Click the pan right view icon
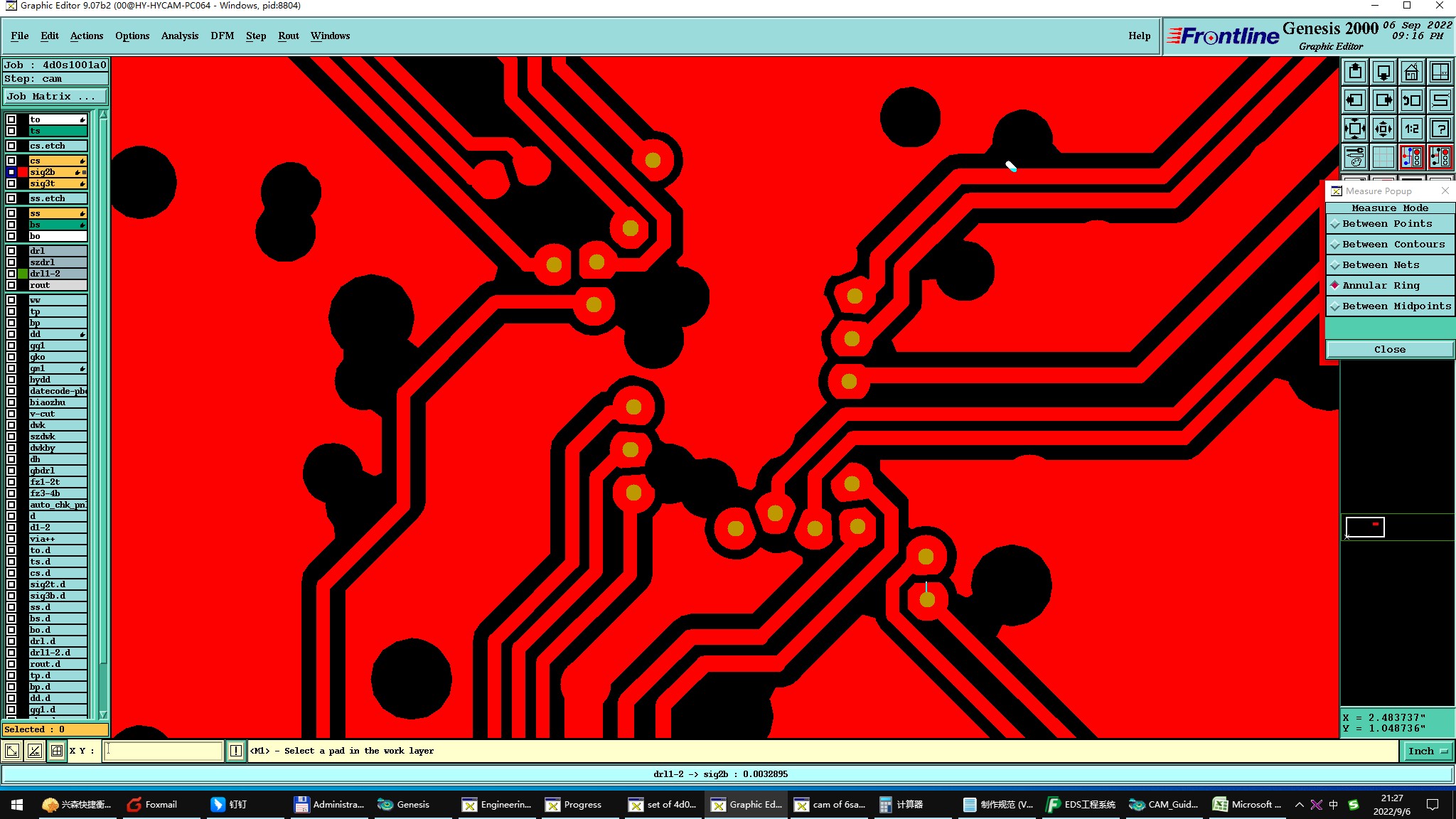Viewport: 1456px width, 819px height. [1383, 100]
